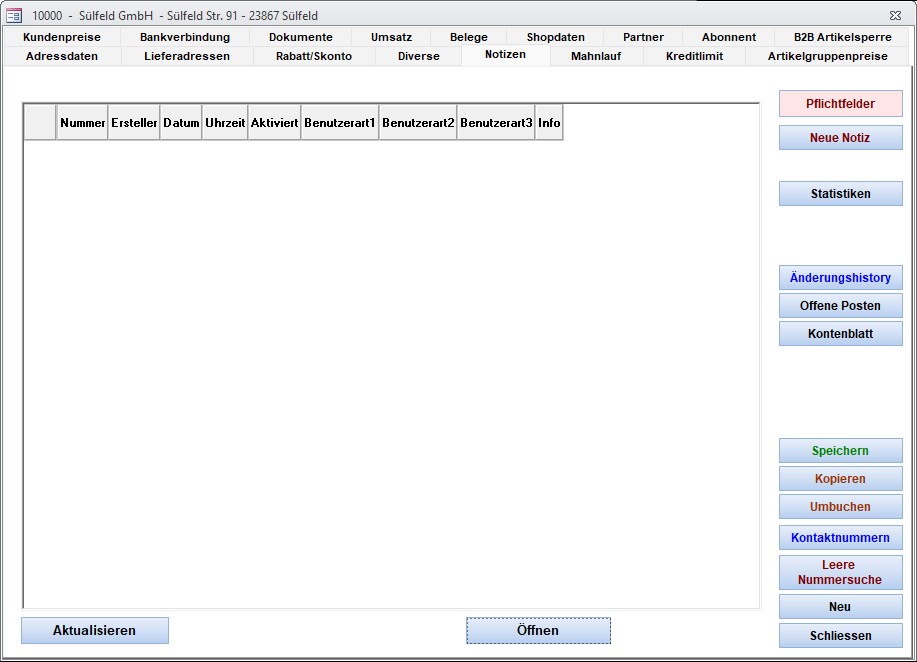The image size is (917, 662).
Task: Click the Benutzerart1 column header
Action: (x=340, y=123)
